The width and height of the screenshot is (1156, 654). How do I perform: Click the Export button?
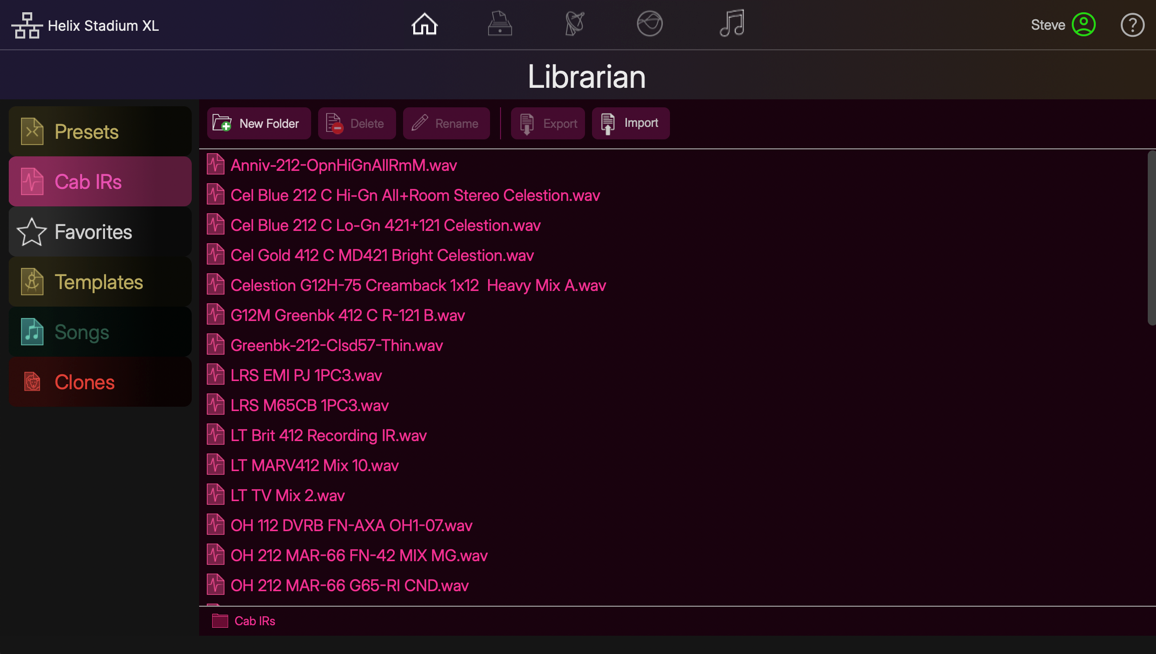point(548,123)
